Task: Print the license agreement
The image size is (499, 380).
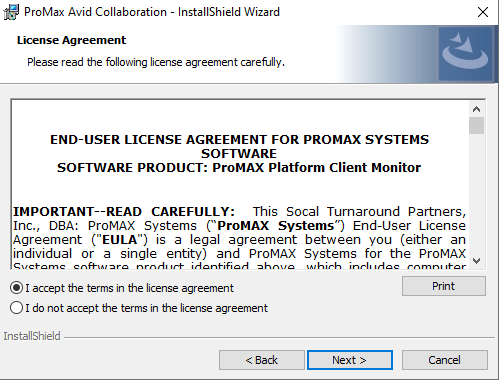Action: (x=444, y=286)
